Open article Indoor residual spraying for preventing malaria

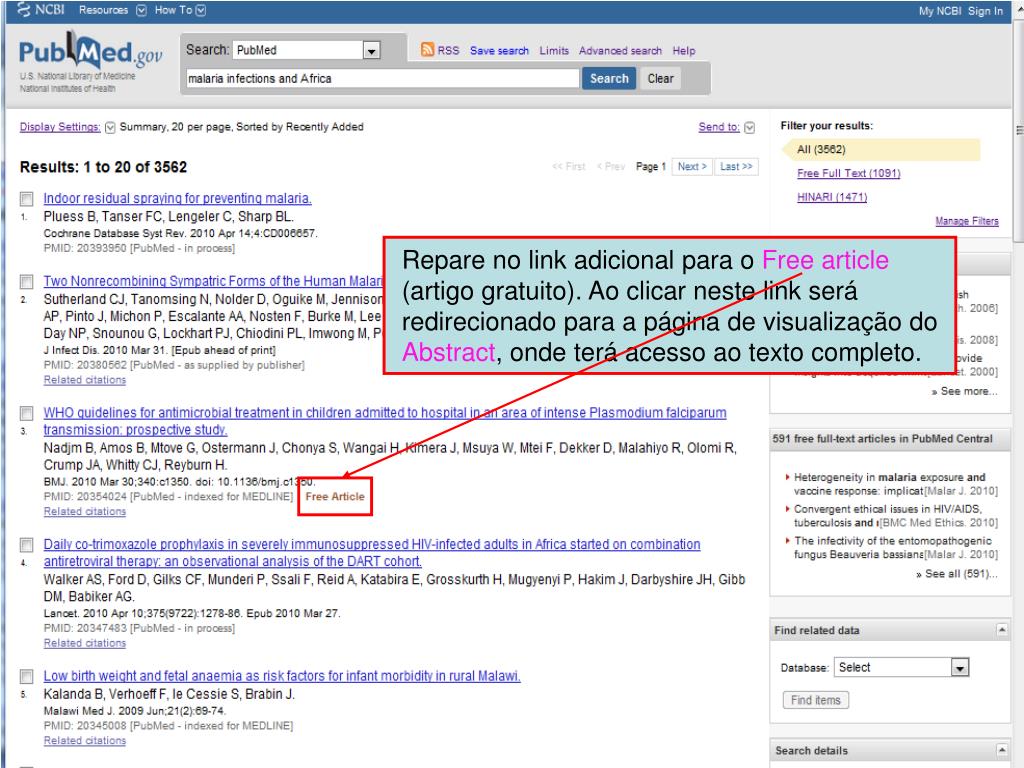pyautogui.click(x=178, y=198)
